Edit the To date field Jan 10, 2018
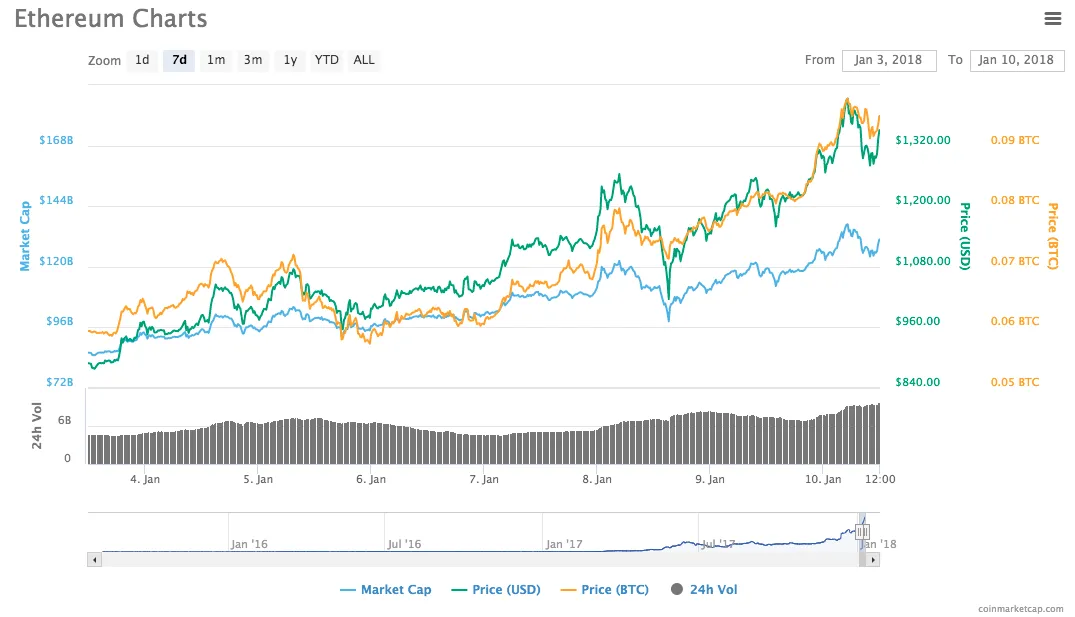The image size is (1075, 617). point(1017,60)
